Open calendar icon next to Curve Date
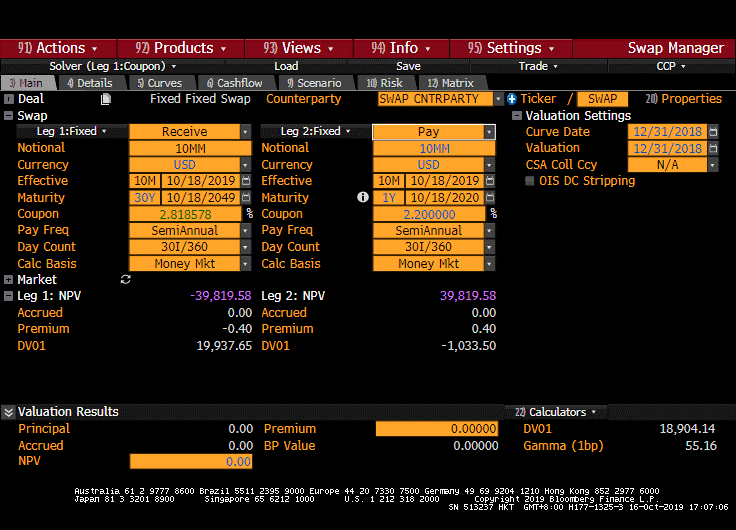The height and width of the screenshot is (530, 736). 713,131
